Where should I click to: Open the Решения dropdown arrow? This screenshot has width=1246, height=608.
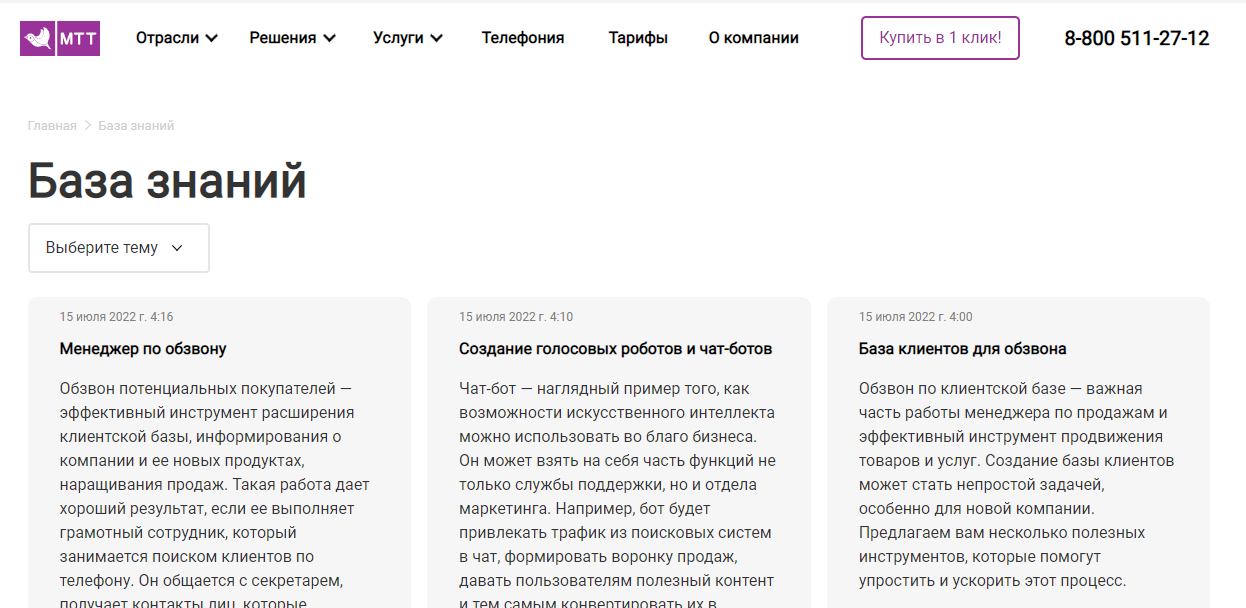(329, 39)
